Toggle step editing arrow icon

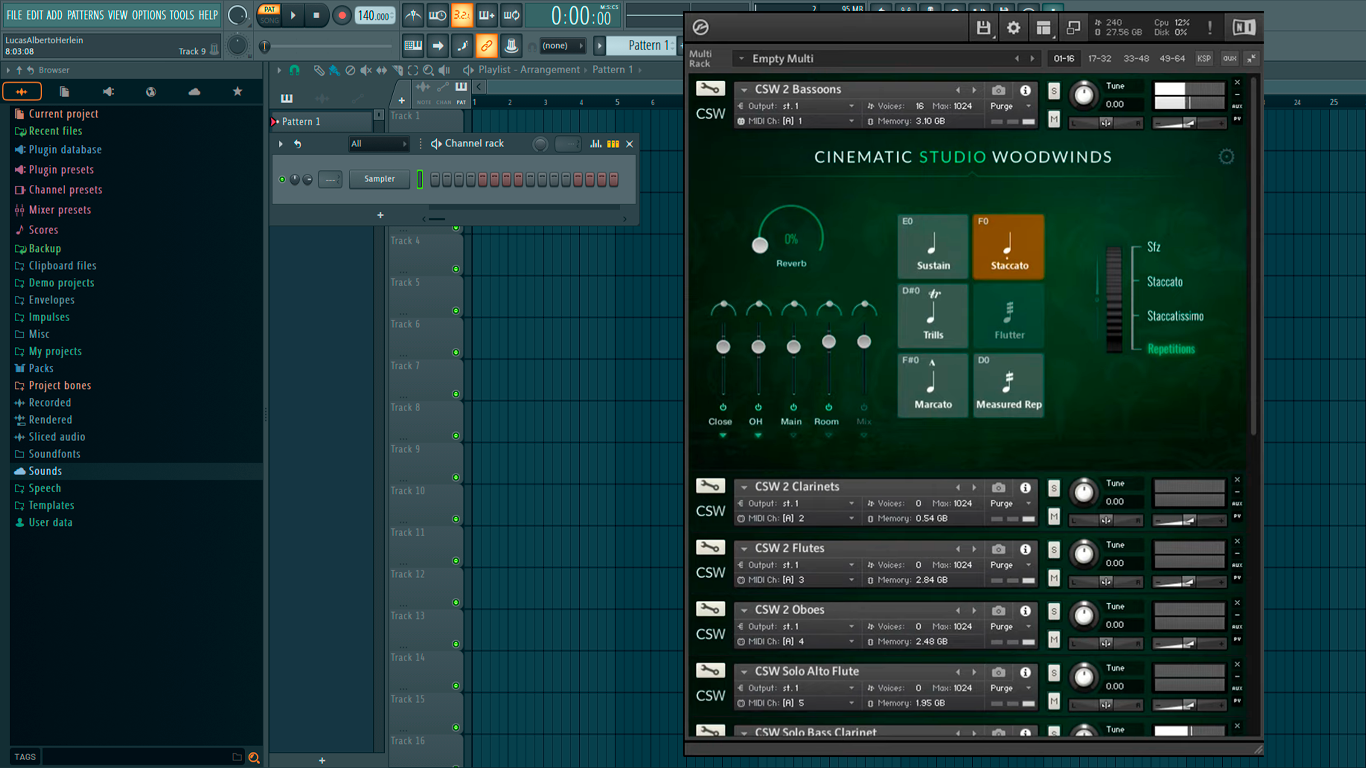coord(437,45)
